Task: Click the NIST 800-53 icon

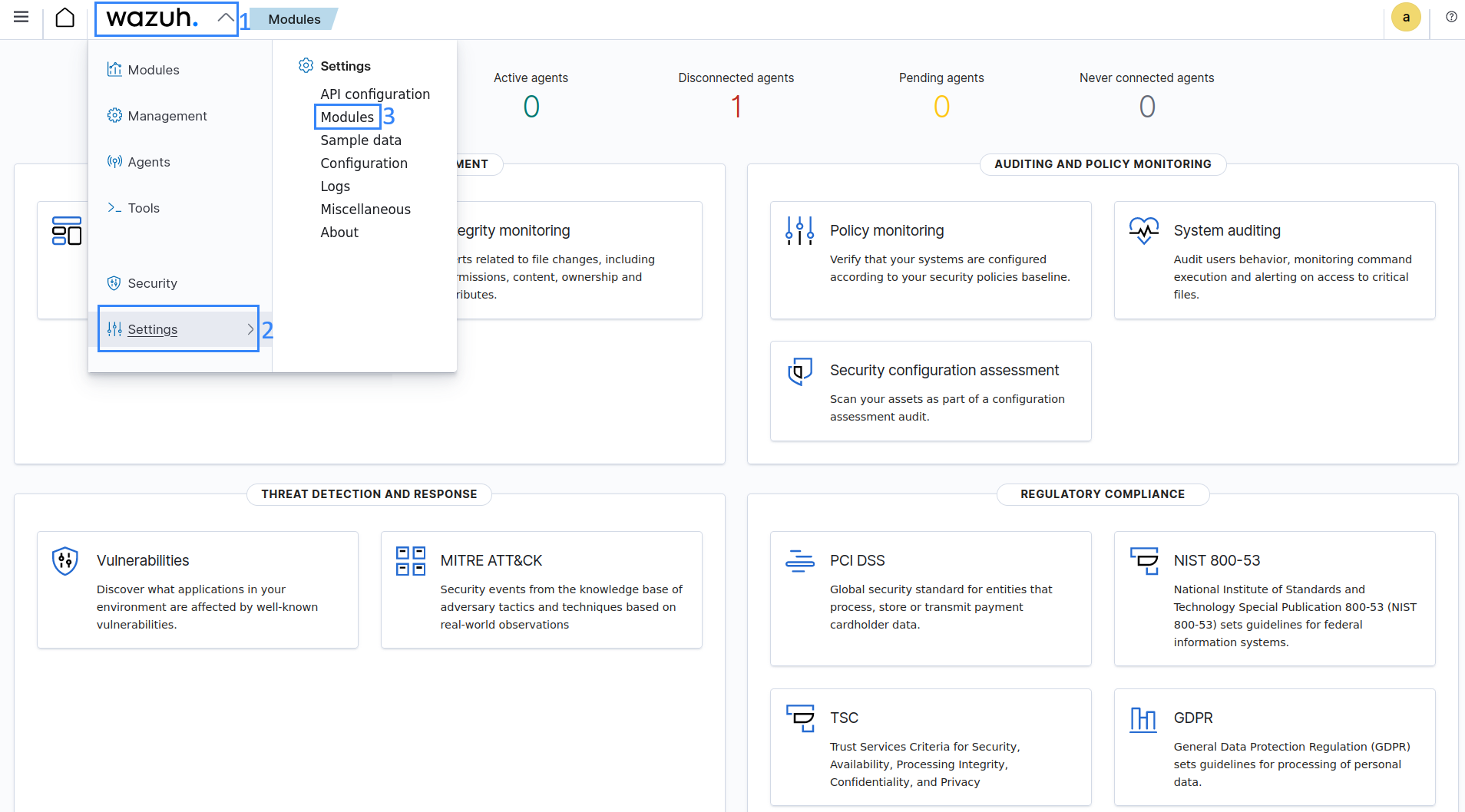Action: [x=1144, y=561]
